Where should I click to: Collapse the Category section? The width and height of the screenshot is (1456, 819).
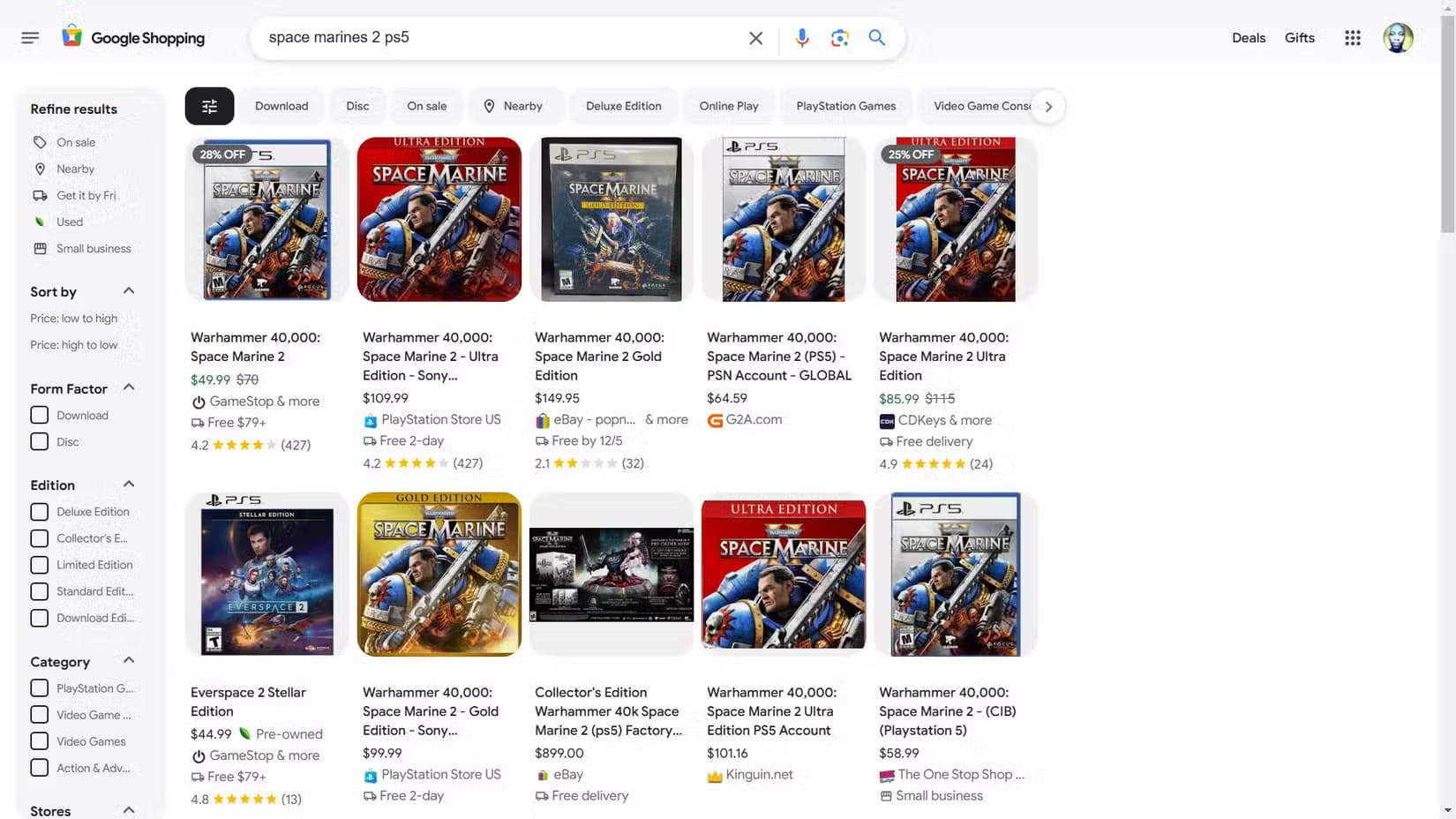(x=129, y=661)
